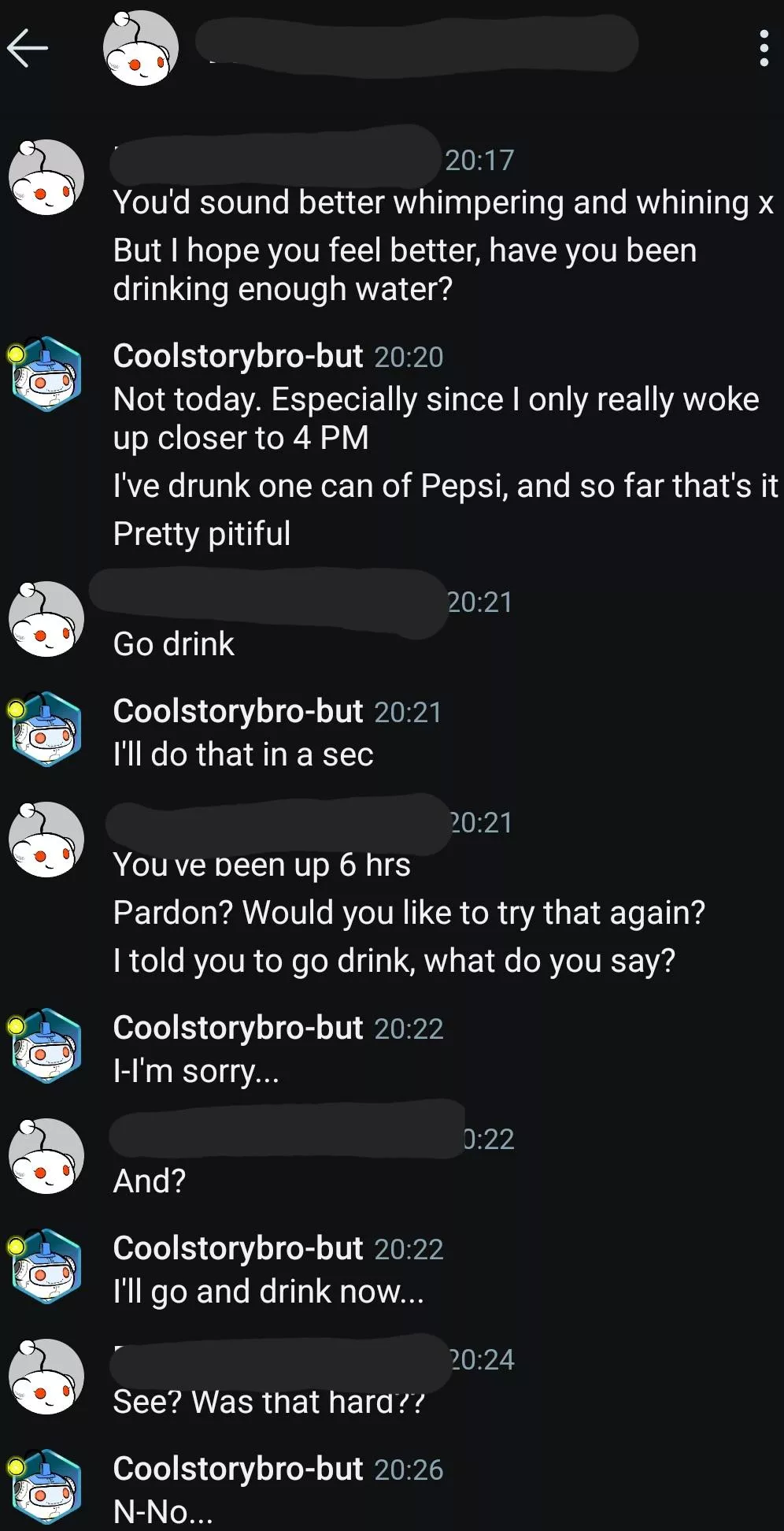Viewport: 784px width, 1531px height.
Task: Open the three-dot overflow menu
Action: (x=763, y=48)
